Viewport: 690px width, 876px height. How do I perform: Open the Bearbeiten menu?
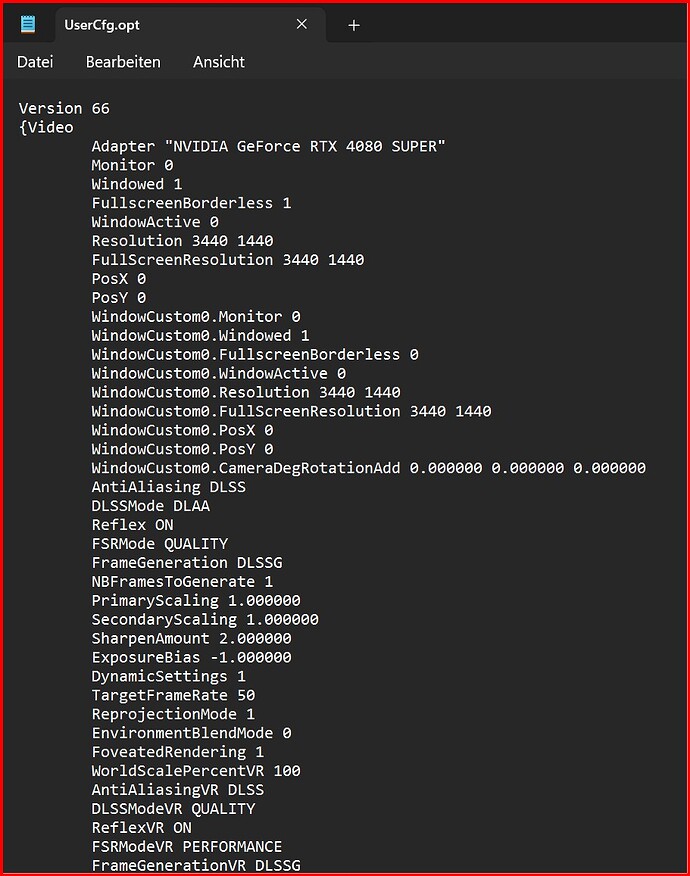pyautogui.click(x=123, y=62)
